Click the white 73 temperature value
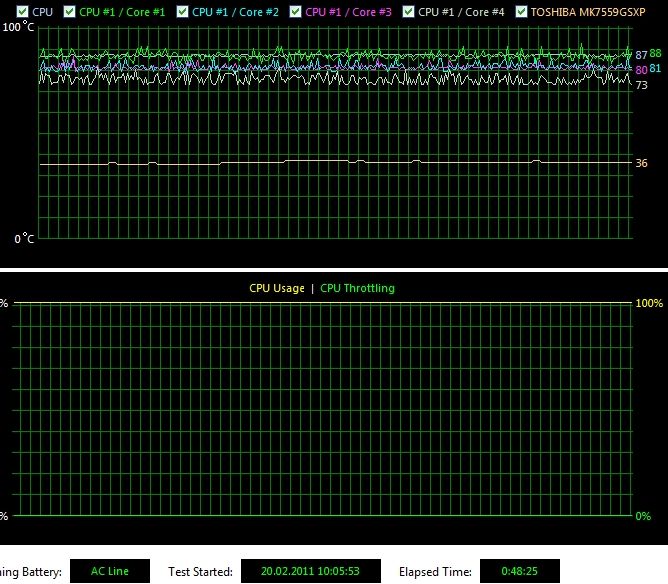Viewport: 668px width, 584px height. 641,86
